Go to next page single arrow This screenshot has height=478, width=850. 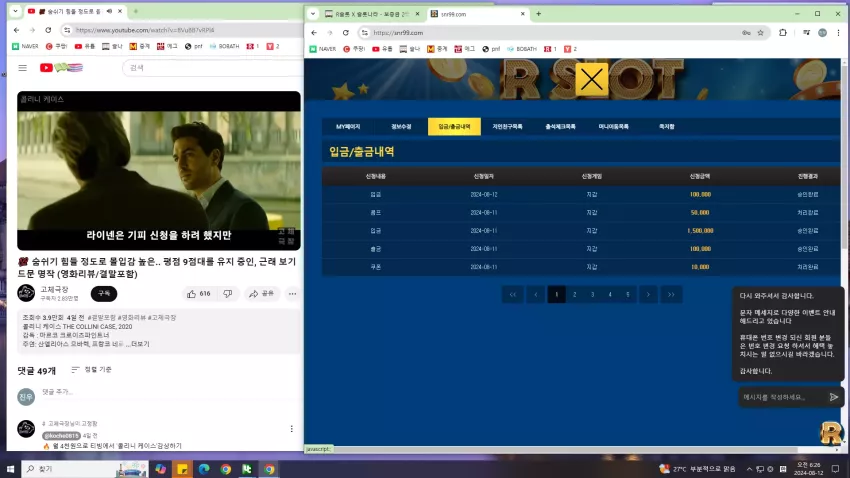648,294
